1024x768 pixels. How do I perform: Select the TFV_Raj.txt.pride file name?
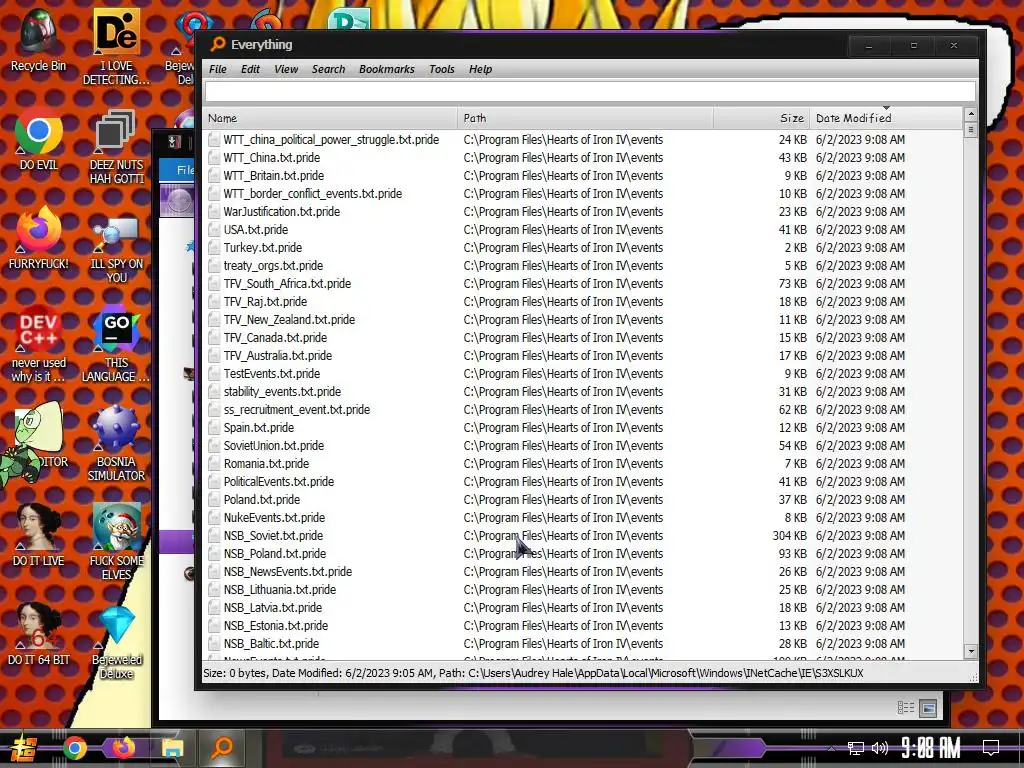point(265,302)
